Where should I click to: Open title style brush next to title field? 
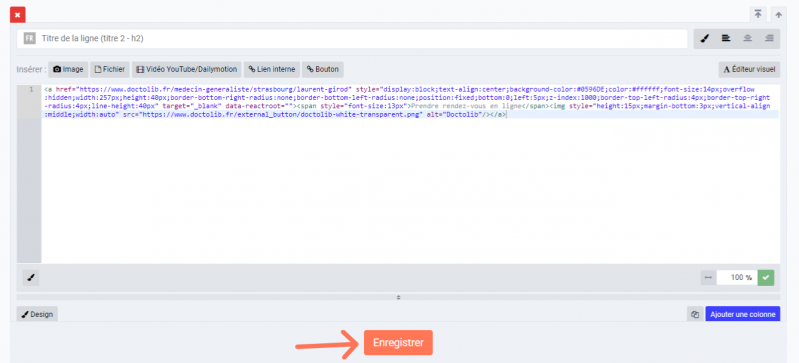[x=705, y=39]
